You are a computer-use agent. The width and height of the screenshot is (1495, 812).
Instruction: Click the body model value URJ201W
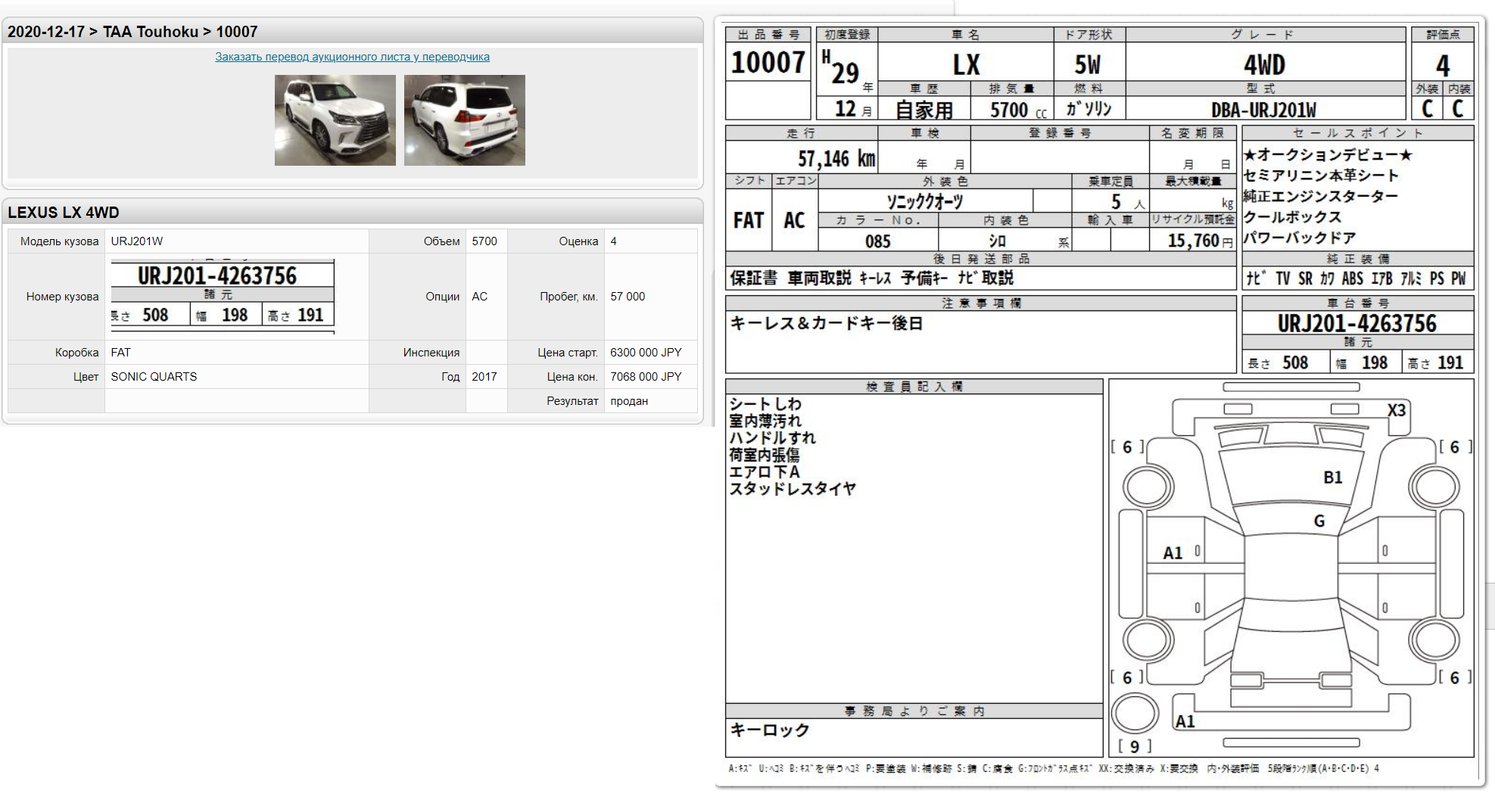pos(137,241)
